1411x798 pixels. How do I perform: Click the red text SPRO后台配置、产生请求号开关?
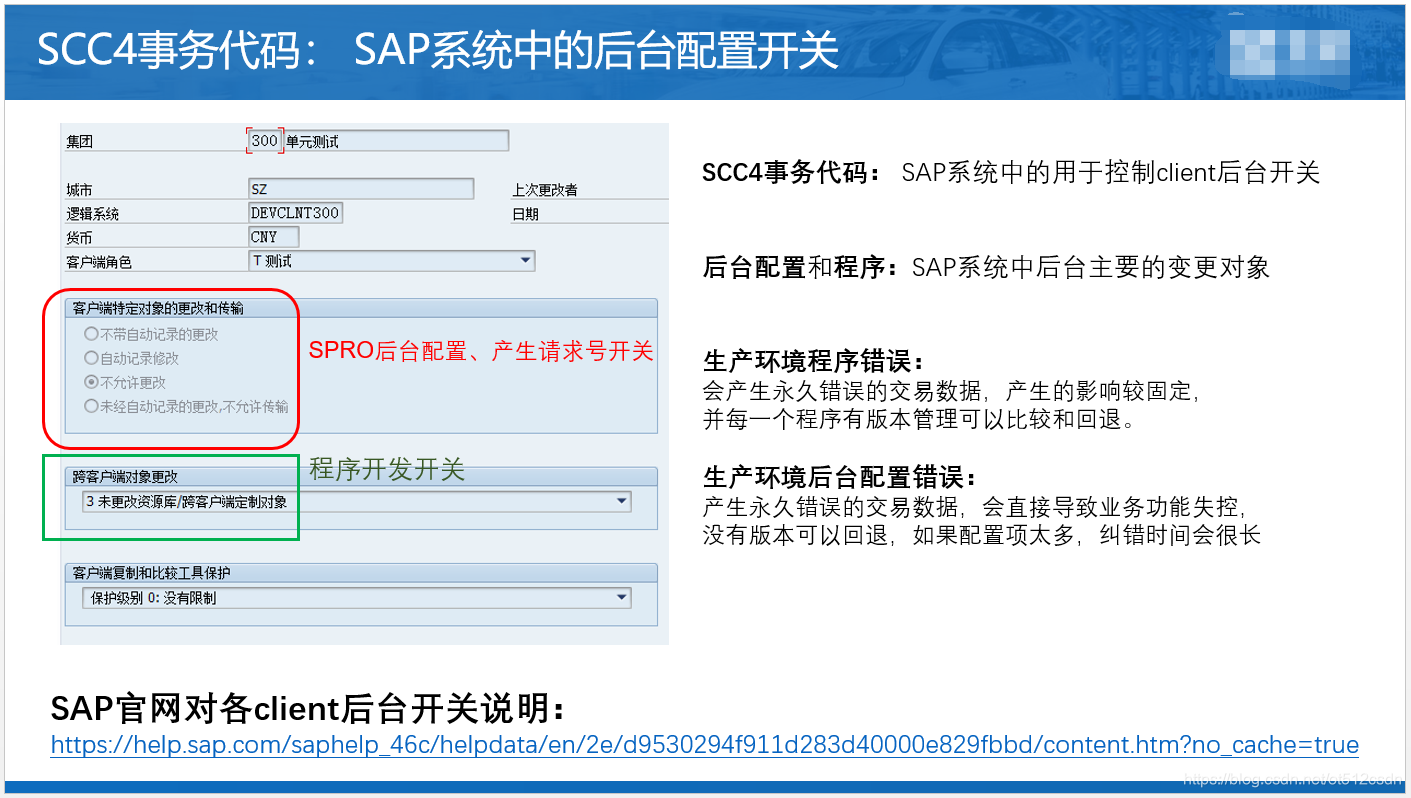[x=480, y=350]
